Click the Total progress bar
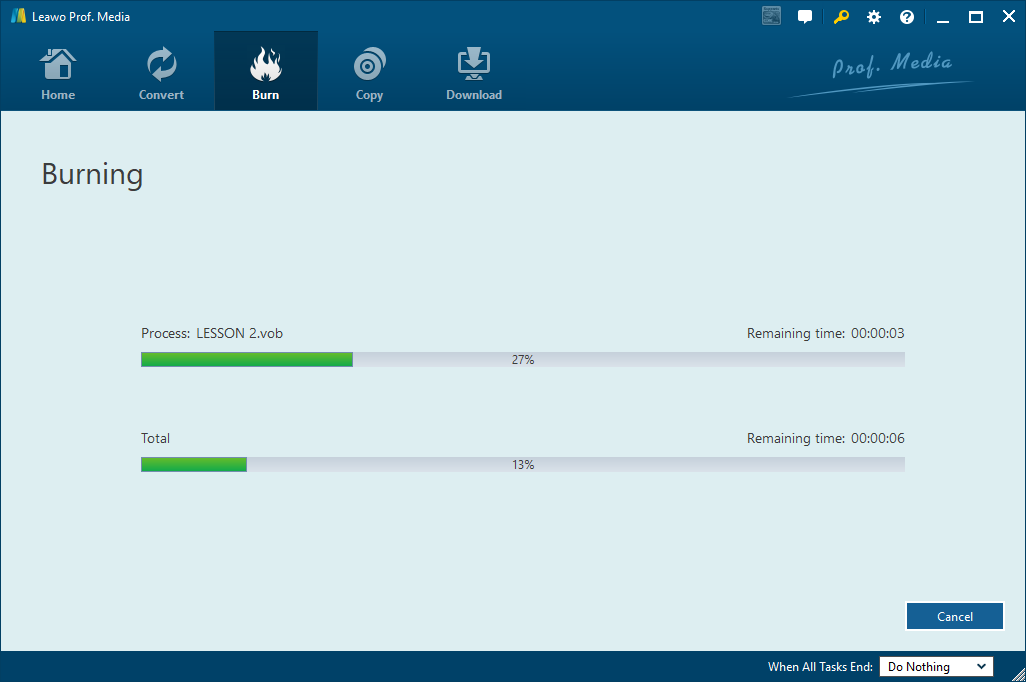The width and height of the screenshot is (1026, 682). click(x=523, y=464)
